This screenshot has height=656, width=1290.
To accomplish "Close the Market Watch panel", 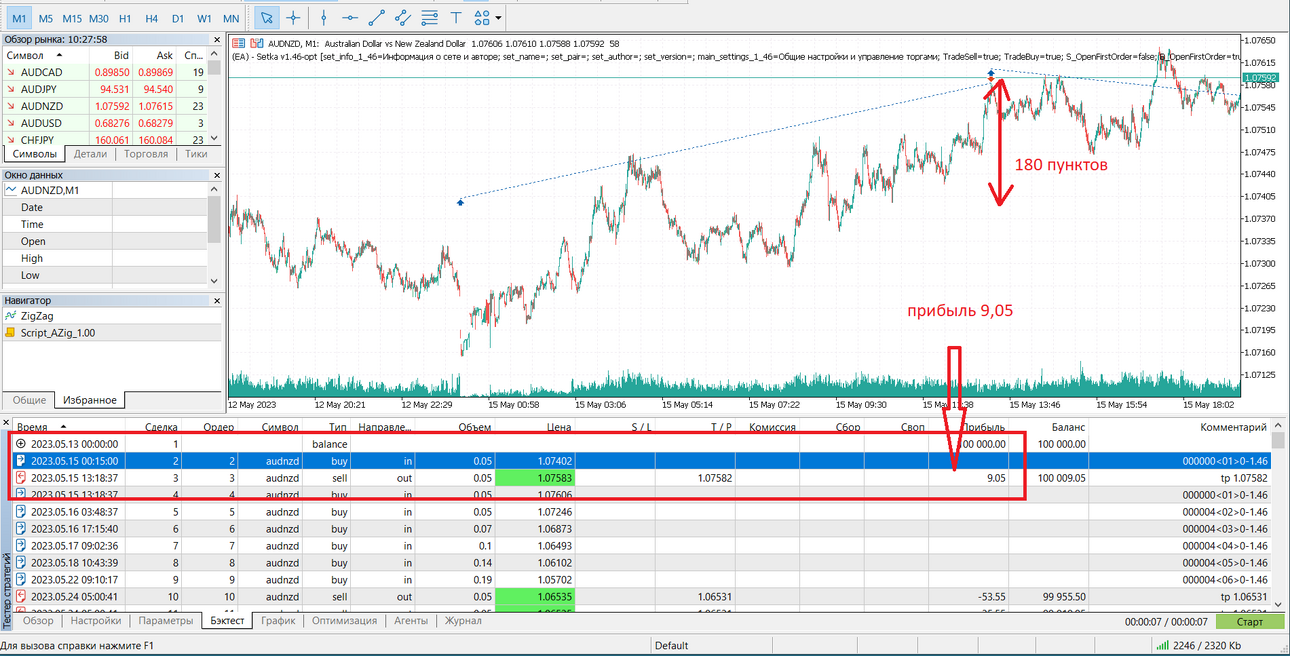I will [x=217, y=39].
